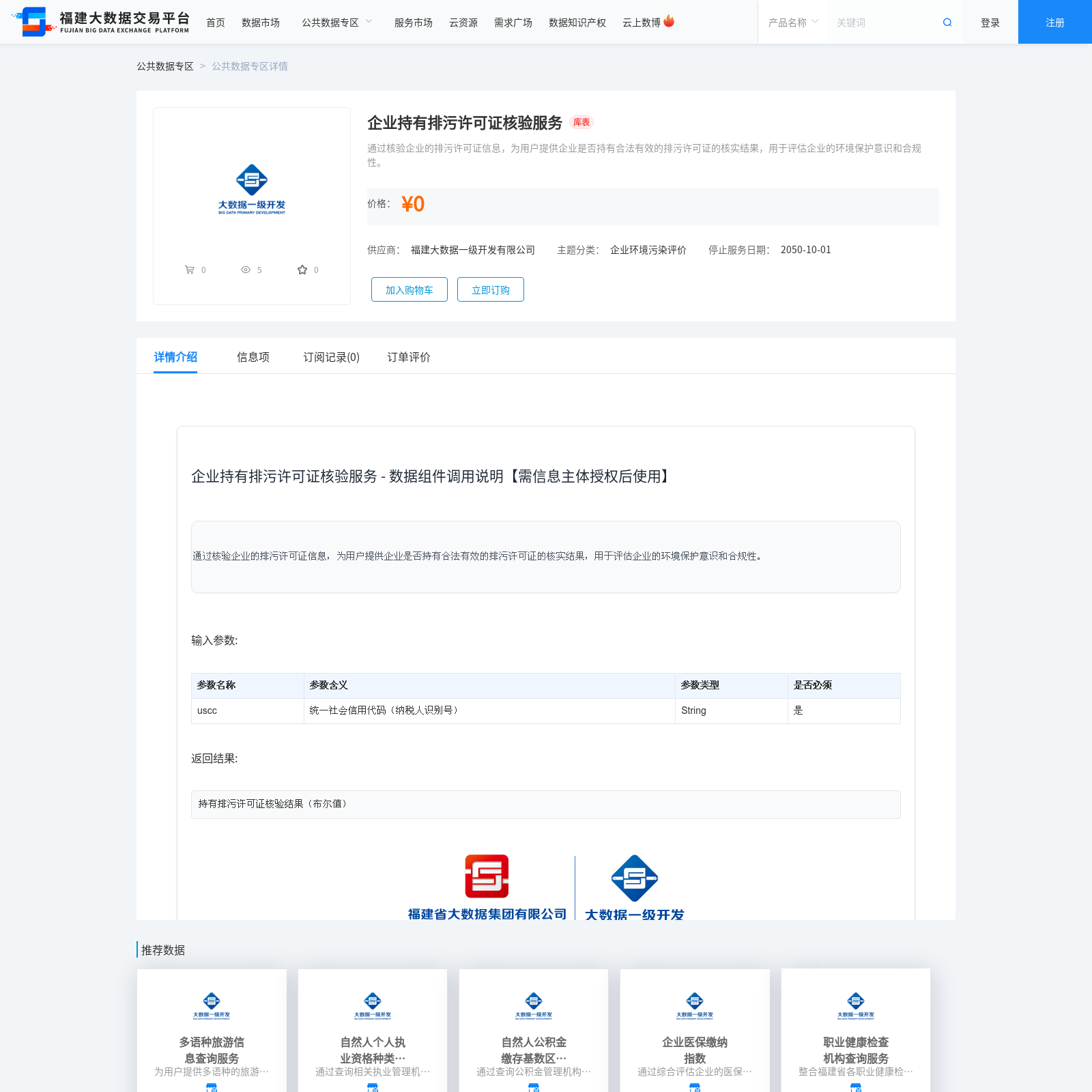Click the shopping cart count icon
This screenshot has width=1092, height=1092.
(189, 270)
